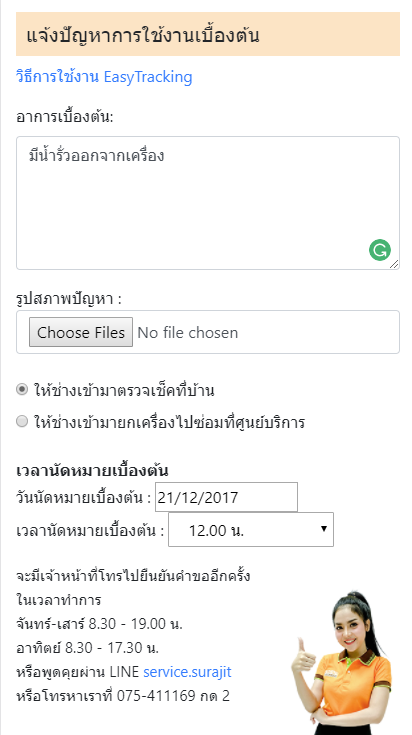The image size is (412, 735).
Task: Open the service.surajit LINE link
Action: click(187, 672)
